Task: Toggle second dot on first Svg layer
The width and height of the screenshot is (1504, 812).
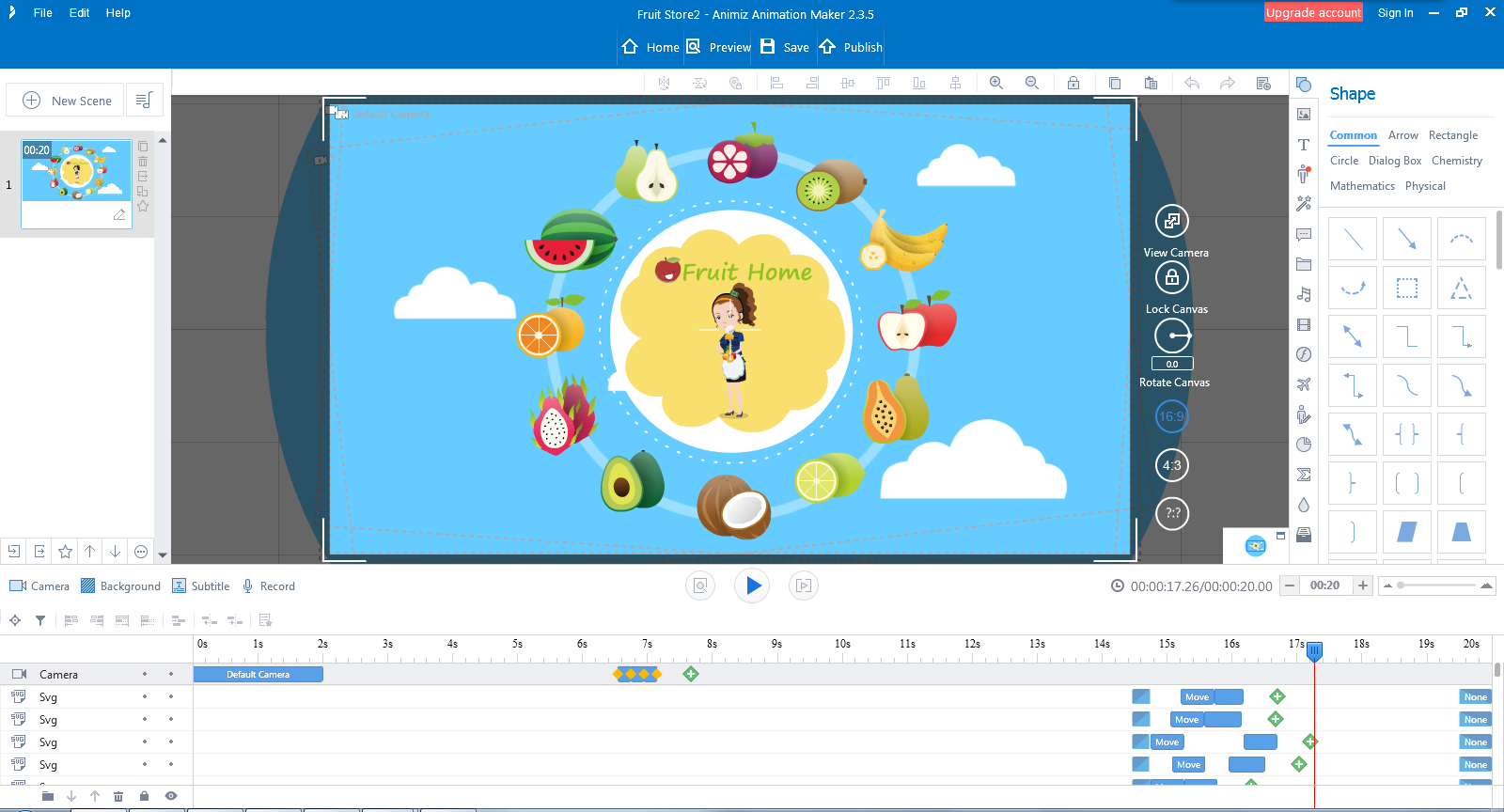Action: pos(171,696)
